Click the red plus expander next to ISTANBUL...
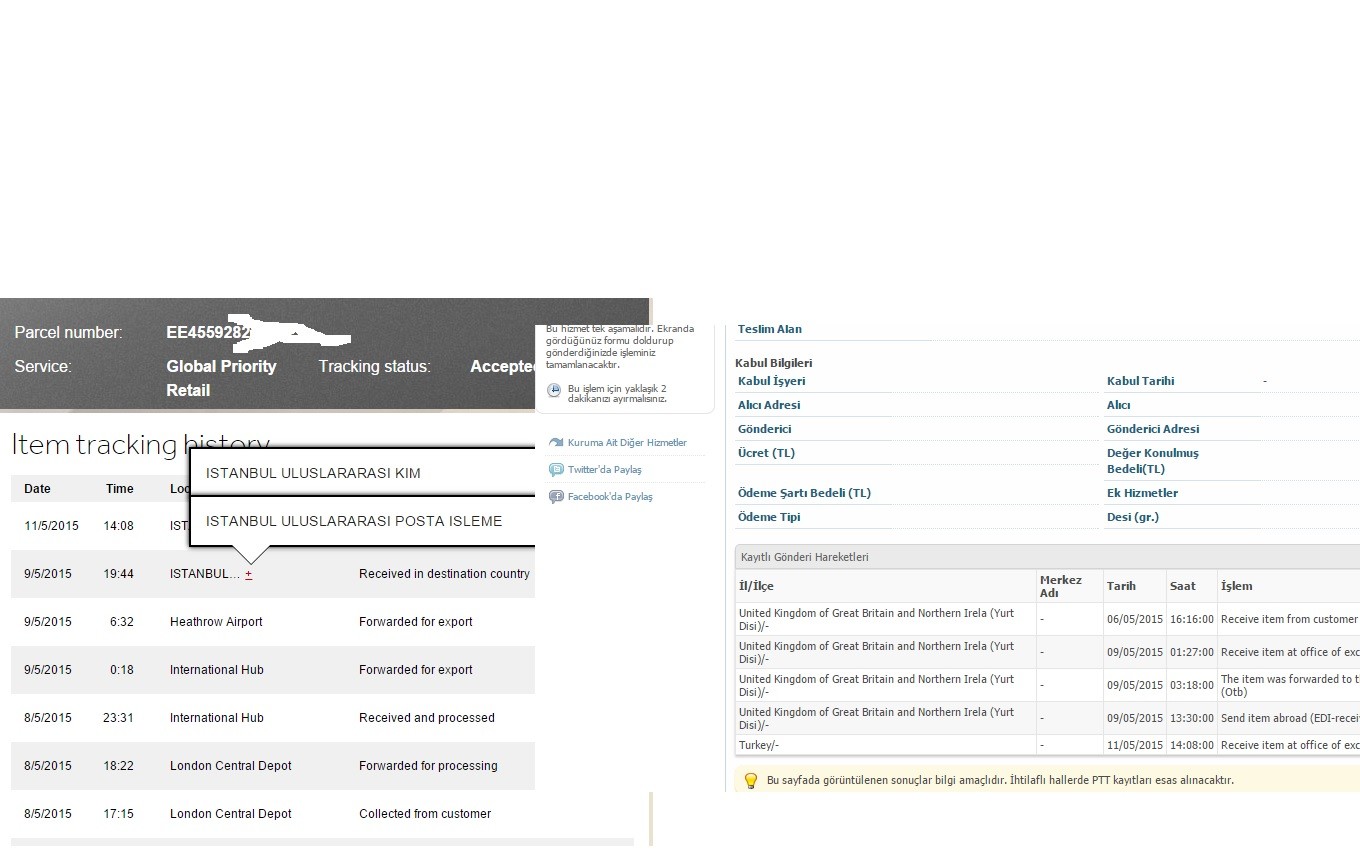The height and width of the screenshot is (859, 1360). [249, 575]
